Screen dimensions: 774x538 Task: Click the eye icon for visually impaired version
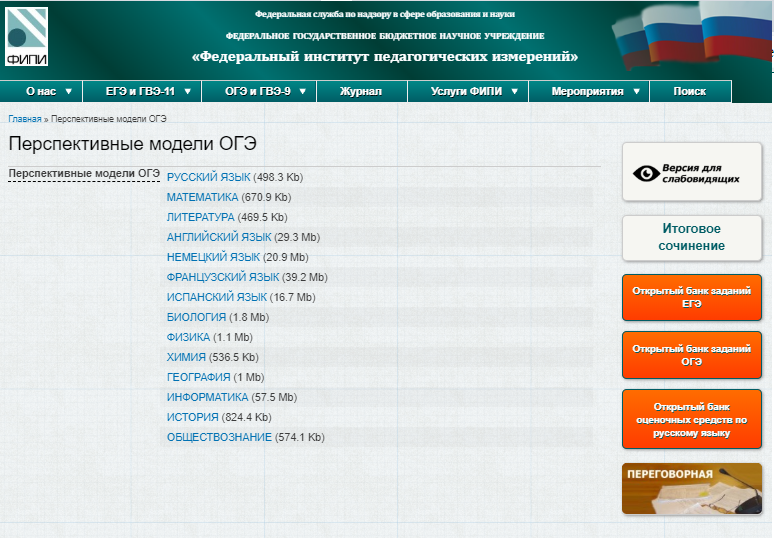[x=646, y=173]
